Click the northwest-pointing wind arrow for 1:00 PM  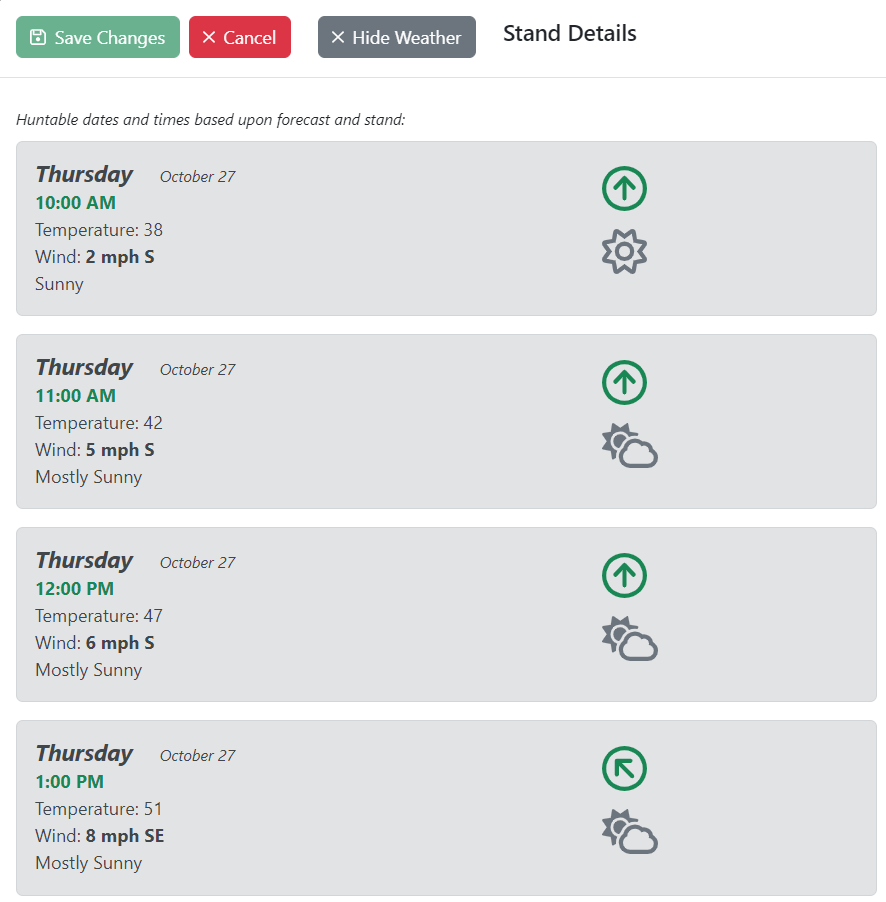(624, 768)
